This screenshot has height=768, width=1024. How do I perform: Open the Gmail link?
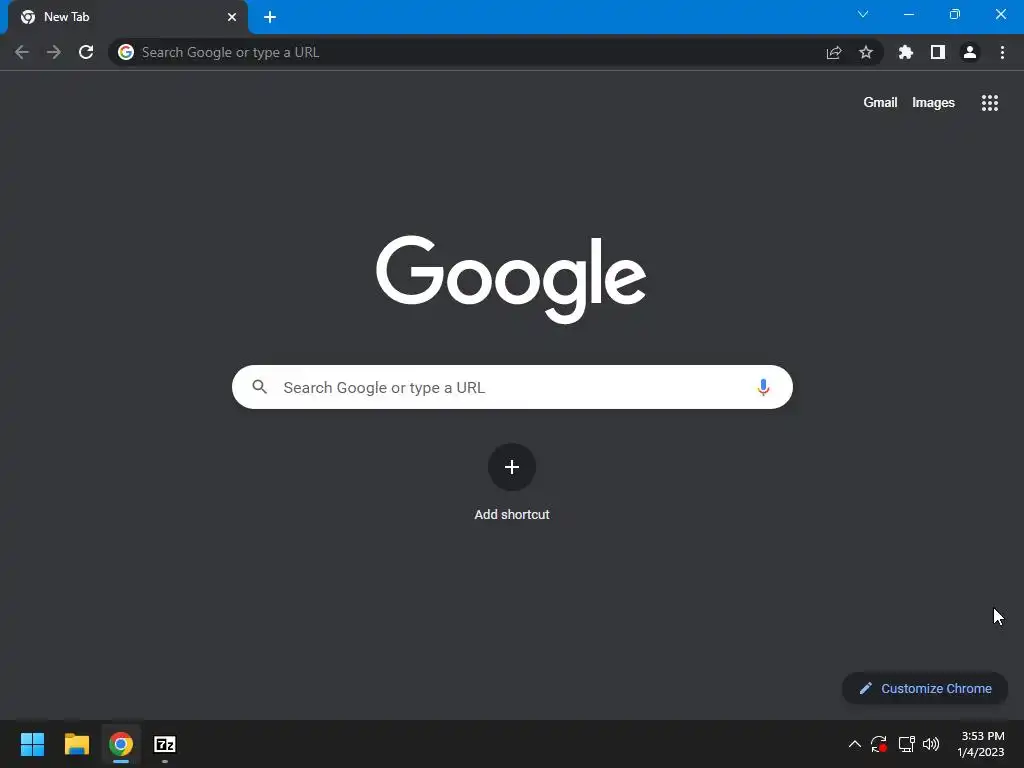tap(880, 103)
